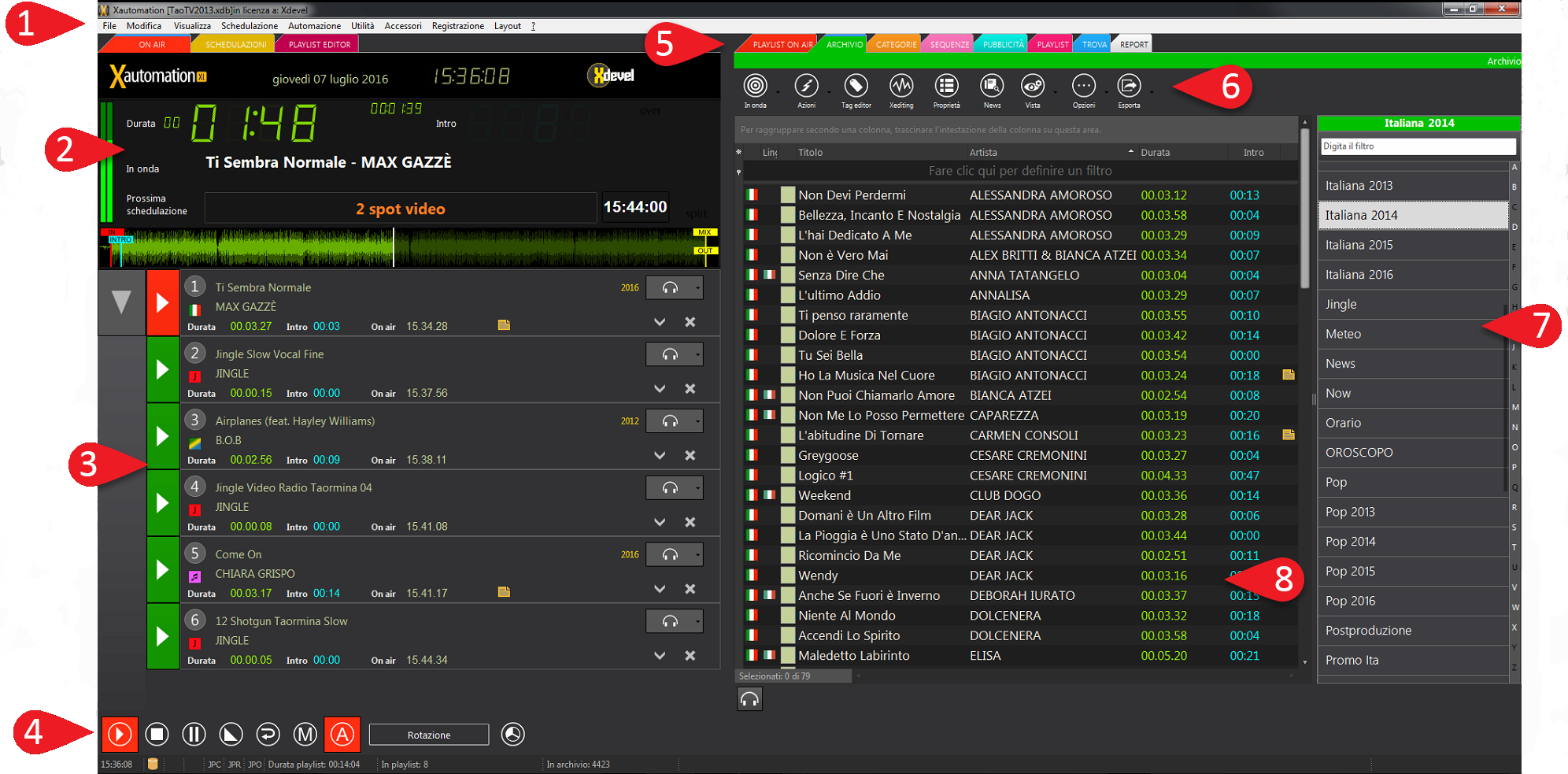Select Pop 2014 category
The width and height of the screenshot is (1568, 774).
(1413, 542)
